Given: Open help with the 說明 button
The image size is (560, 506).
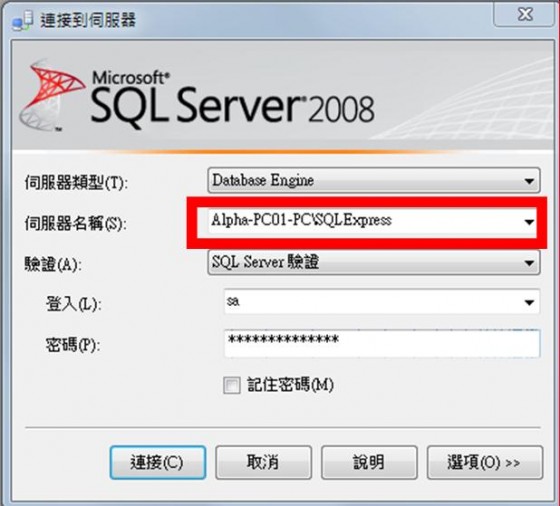Looking at the screenshot, I should click(369, 462).
